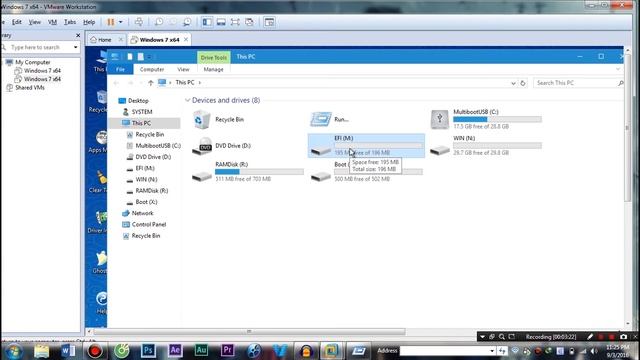Close the Windows 7 x64 VM tab
The image size is (640, 360).
(x=186, y=40)
